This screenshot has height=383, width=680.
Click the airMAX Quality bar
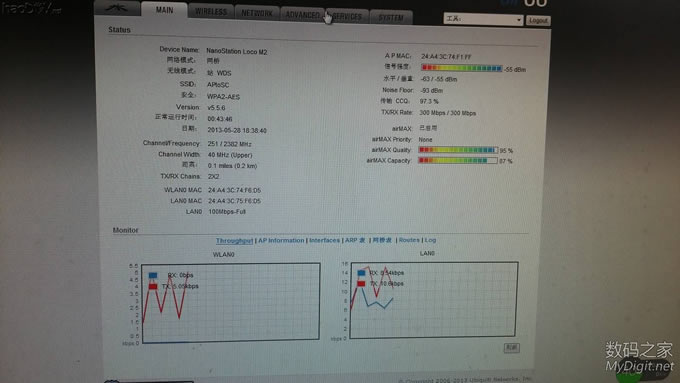point(458,150)
